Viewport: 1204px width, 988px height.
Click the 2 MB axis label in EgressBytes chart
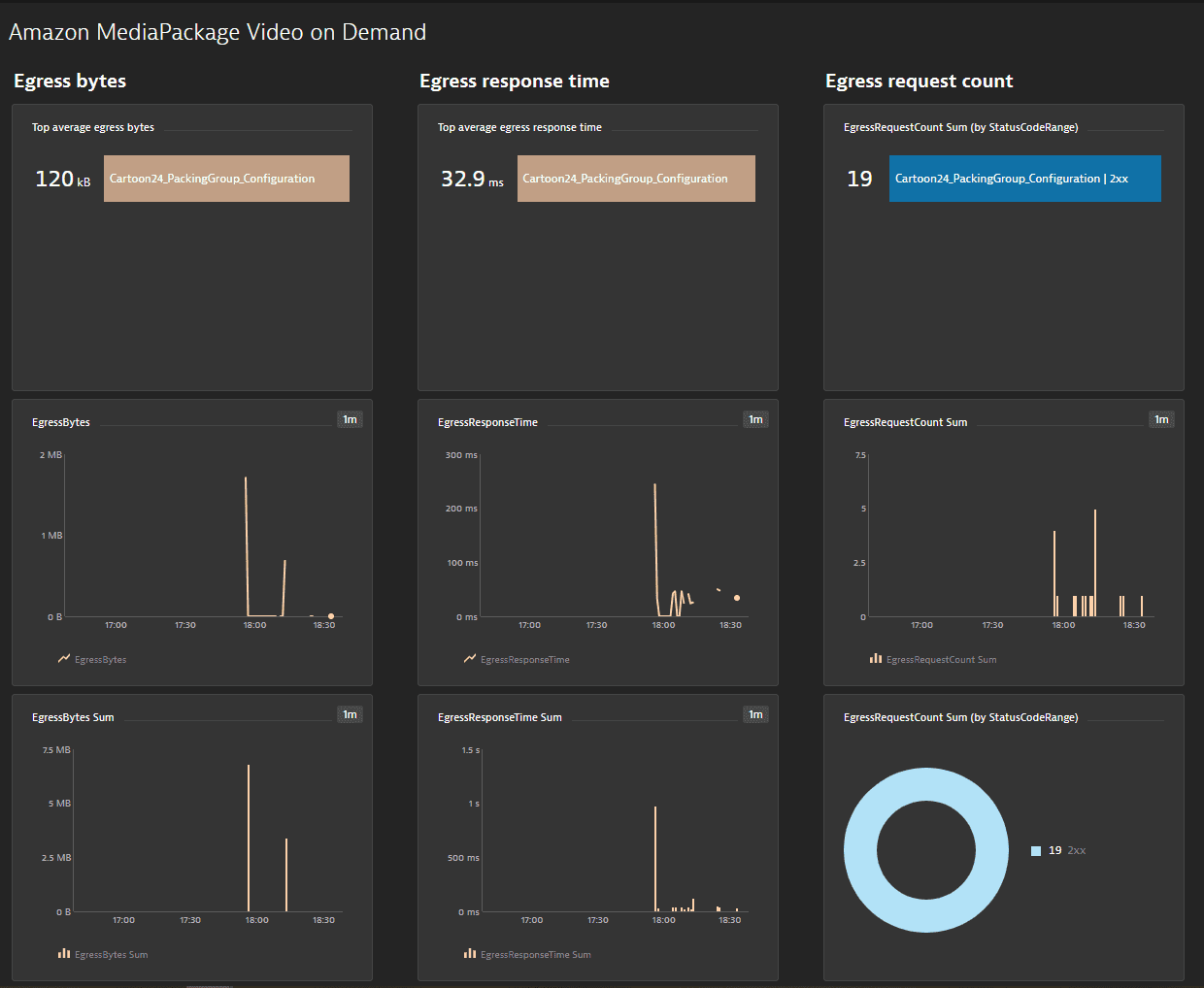(x=50, y=455)
